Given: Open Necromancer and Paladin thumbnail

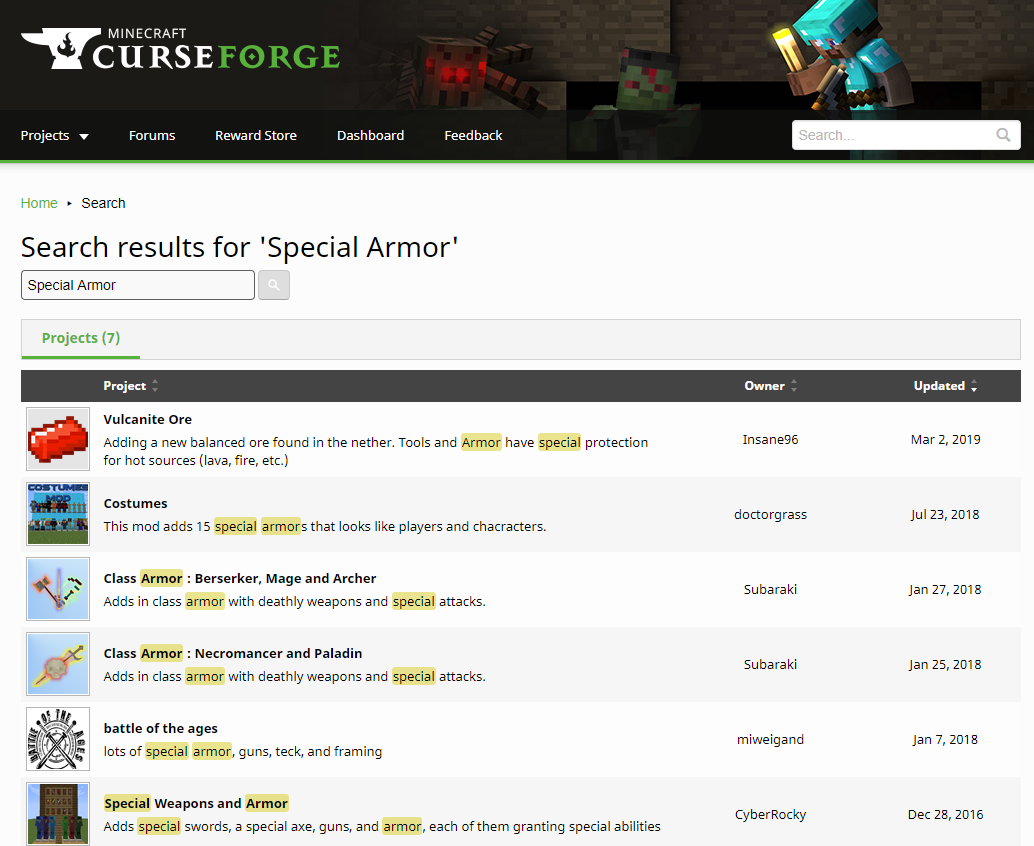Looking at the screenshot, I should click(58, 664).
